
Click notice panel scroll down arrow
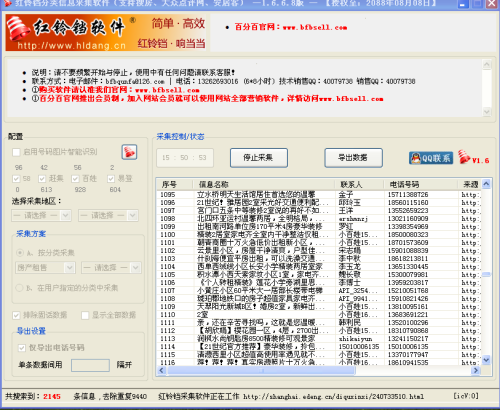coord(487,112)
